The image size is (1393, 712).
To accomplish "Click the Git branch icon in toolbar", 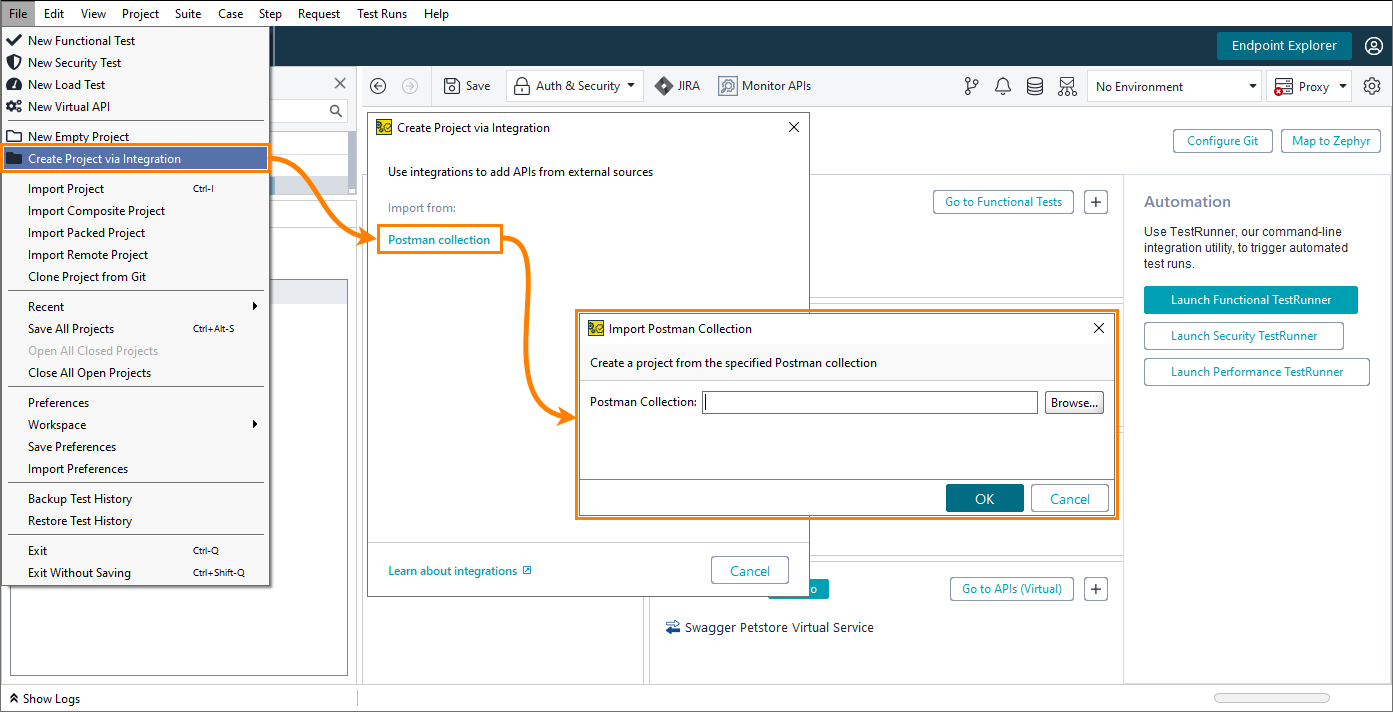I will 971,86.
